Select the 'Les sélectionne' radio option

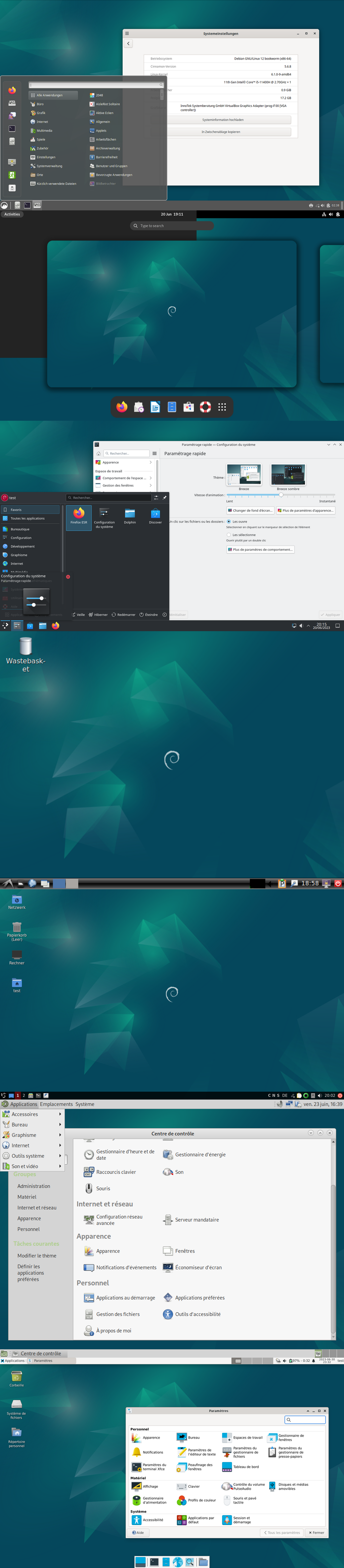click(229, 535)
